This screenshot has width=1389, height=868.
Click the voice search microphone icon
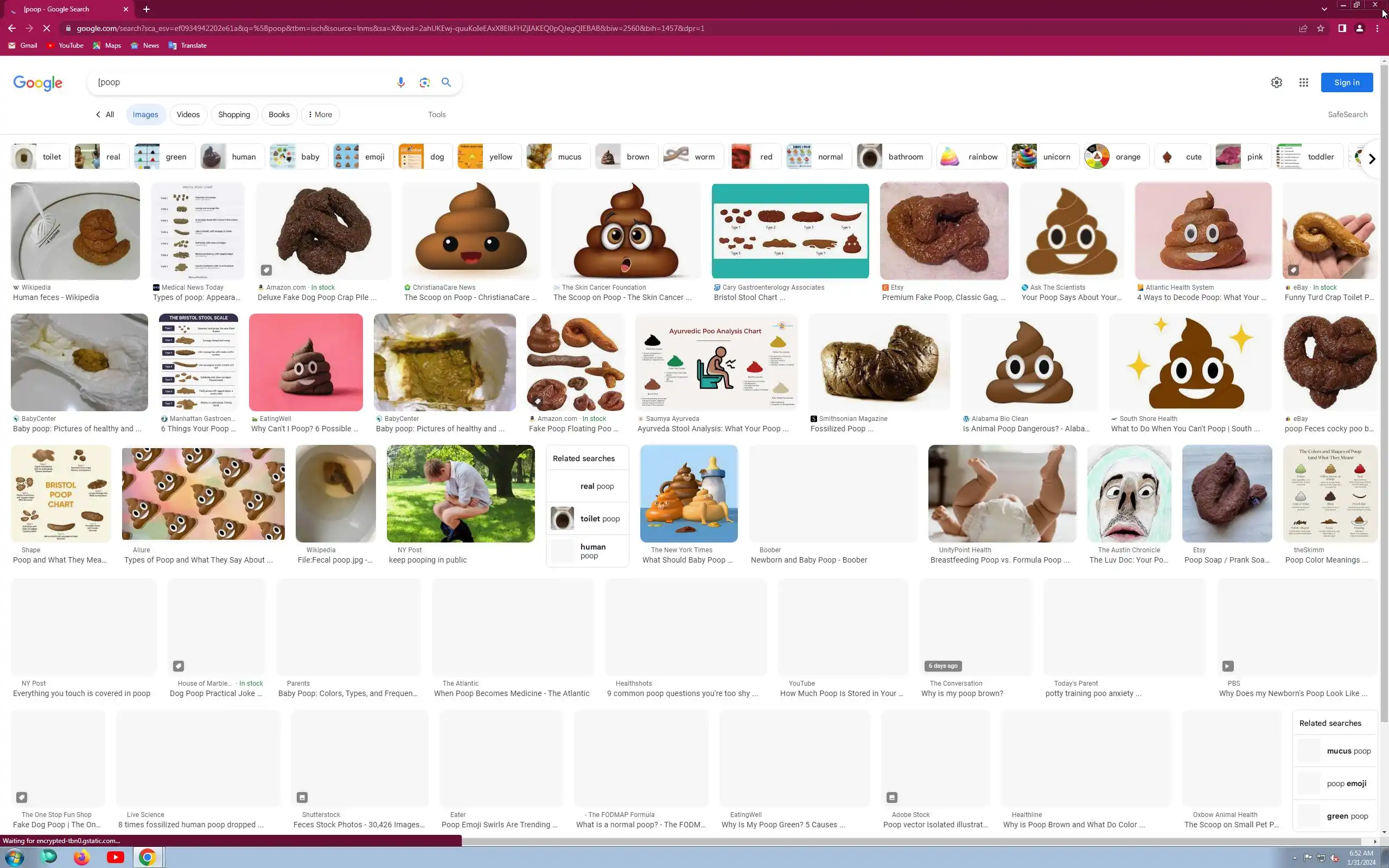pos(400,82)
